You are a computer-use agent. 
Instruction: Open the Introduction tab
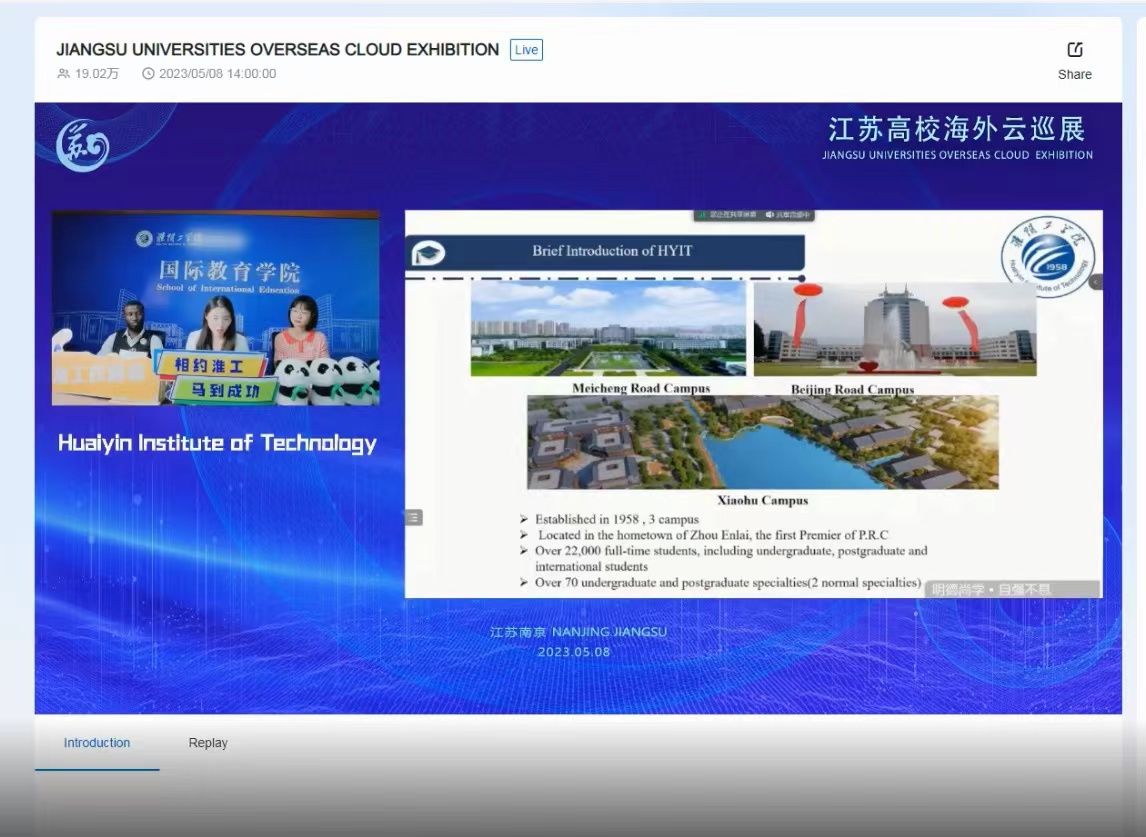(x=96, y=743)
